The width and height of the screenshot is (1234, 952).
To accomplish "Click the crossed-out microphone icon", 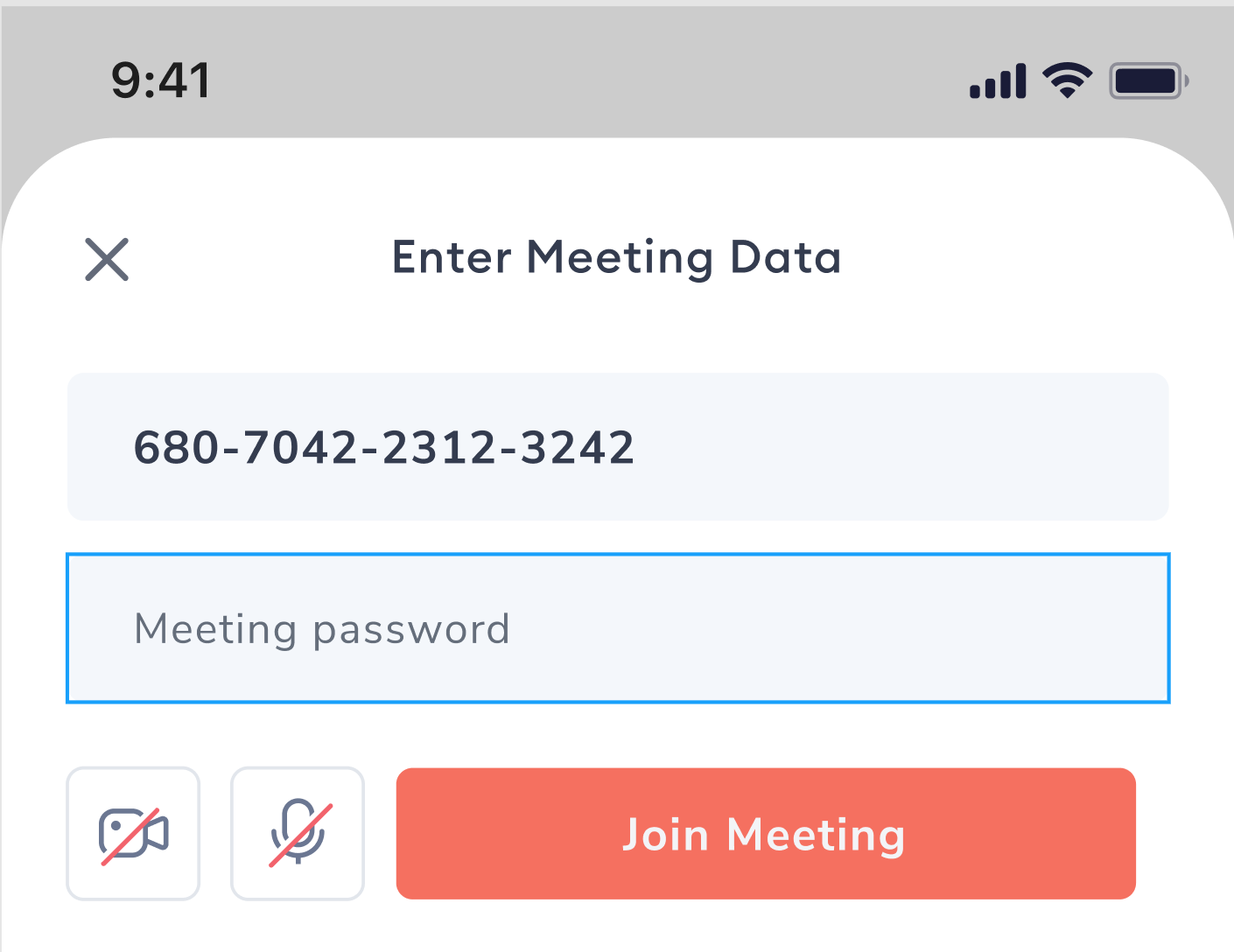I will 298,833.
